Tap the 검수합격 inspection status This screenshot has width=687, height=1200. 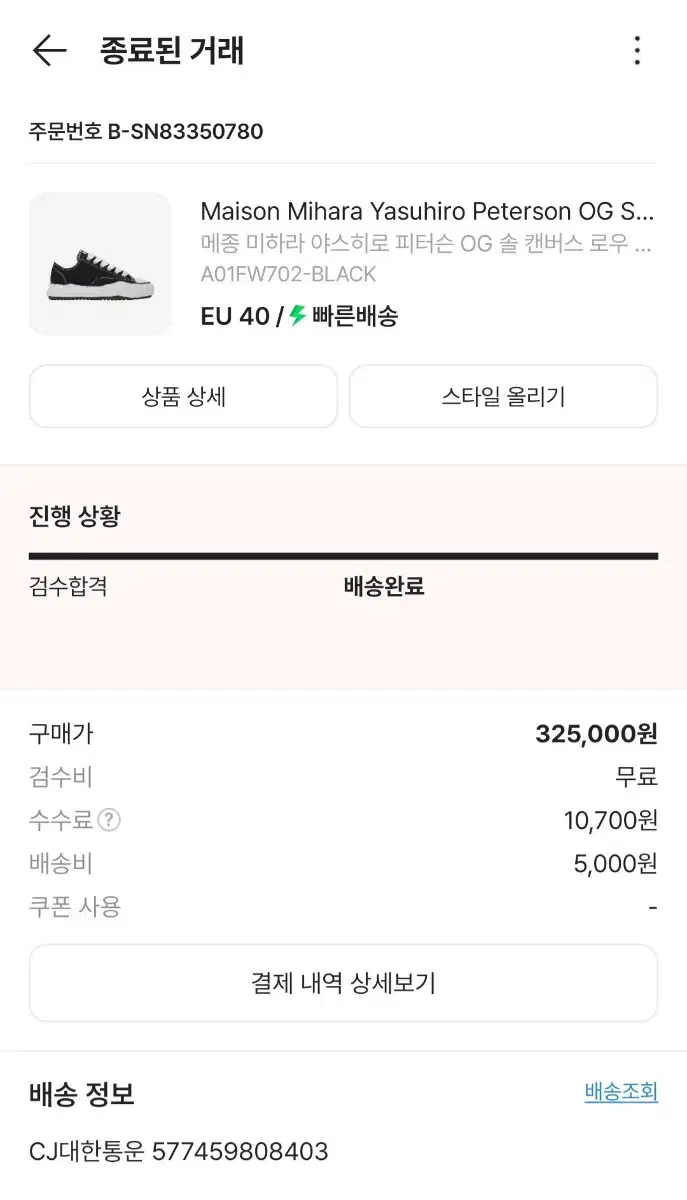tap(68, 586)
